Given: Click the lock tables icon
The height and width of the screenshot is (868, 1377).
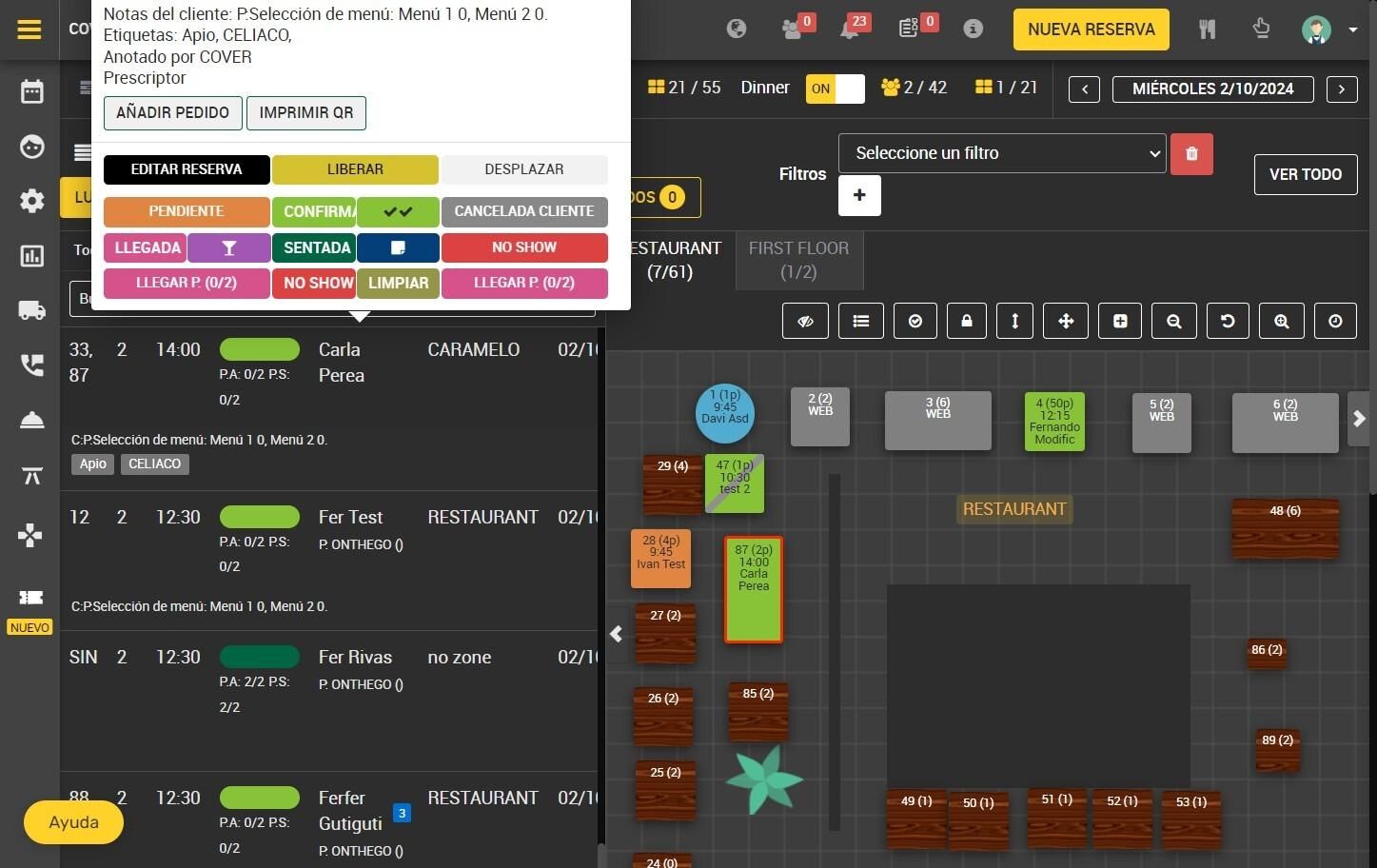Looking at the screenshot, I should pyautogui.click(x=967, y=322).
